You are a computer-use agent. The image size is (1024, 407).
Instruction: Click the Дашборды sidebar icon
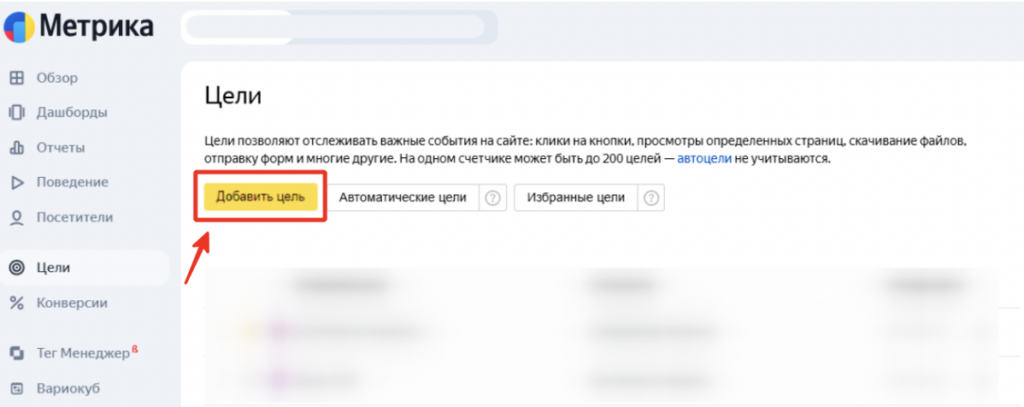17,112
